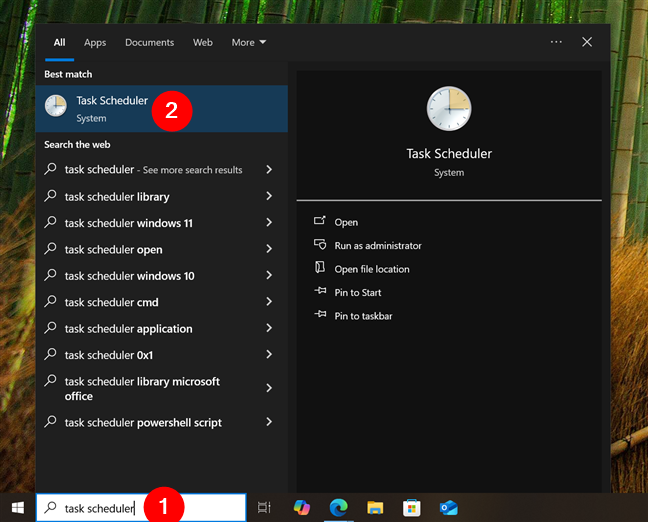Expand arrow for 'task scheduler library'
Screen dimensions: 648x522
(x=269, y=196)
